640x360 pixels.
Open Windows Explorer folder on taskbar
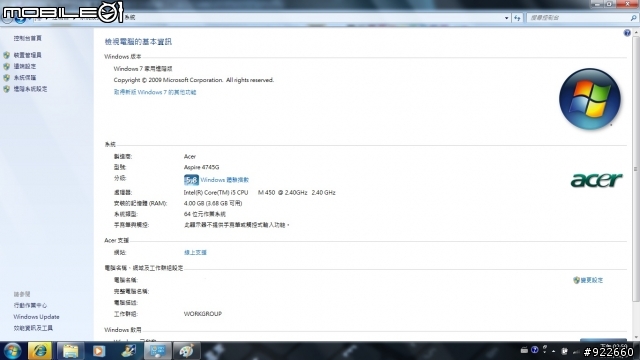click(70, 351)
